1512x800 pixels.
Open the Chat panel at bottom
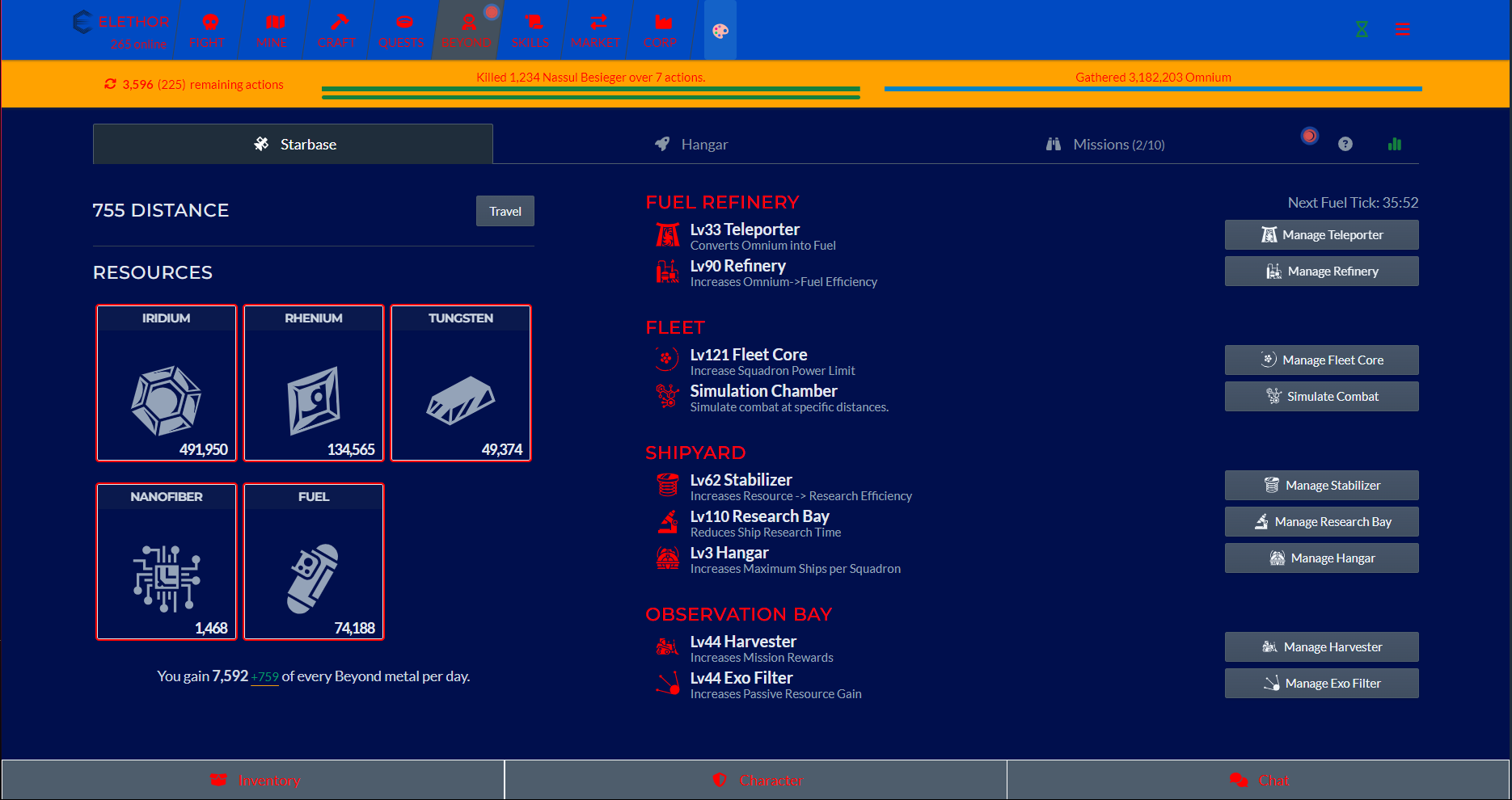pos(1258,780)
